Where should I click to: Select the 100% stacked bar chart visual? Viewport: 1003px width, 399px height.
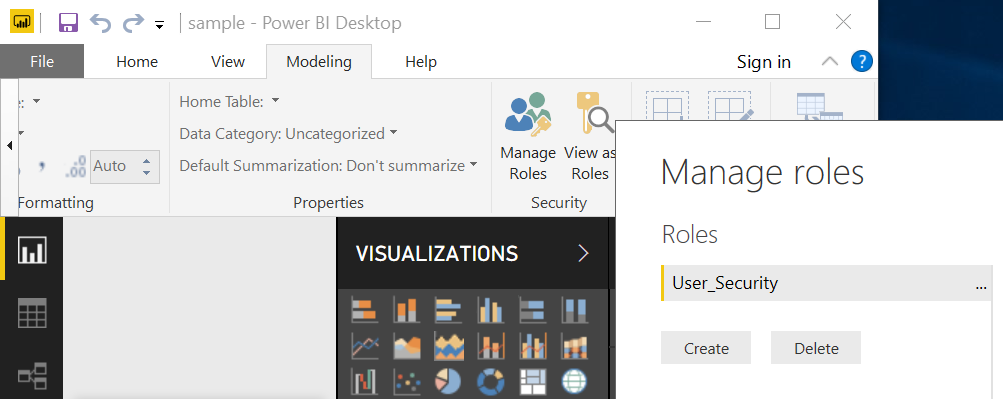[x=532, y=310]
